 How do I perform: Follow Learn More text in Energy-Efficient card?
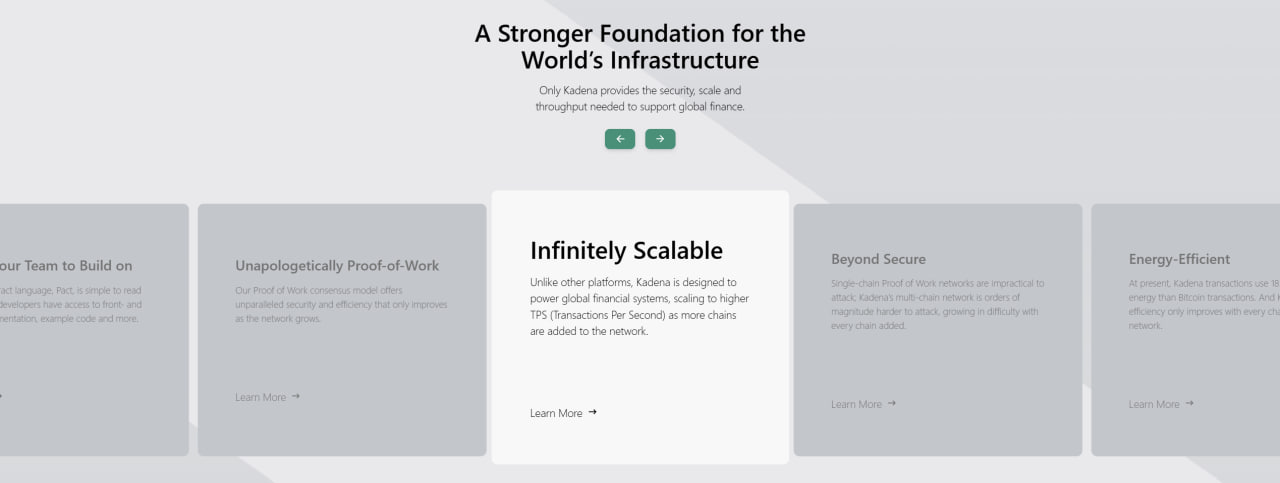coord(1154,404)
